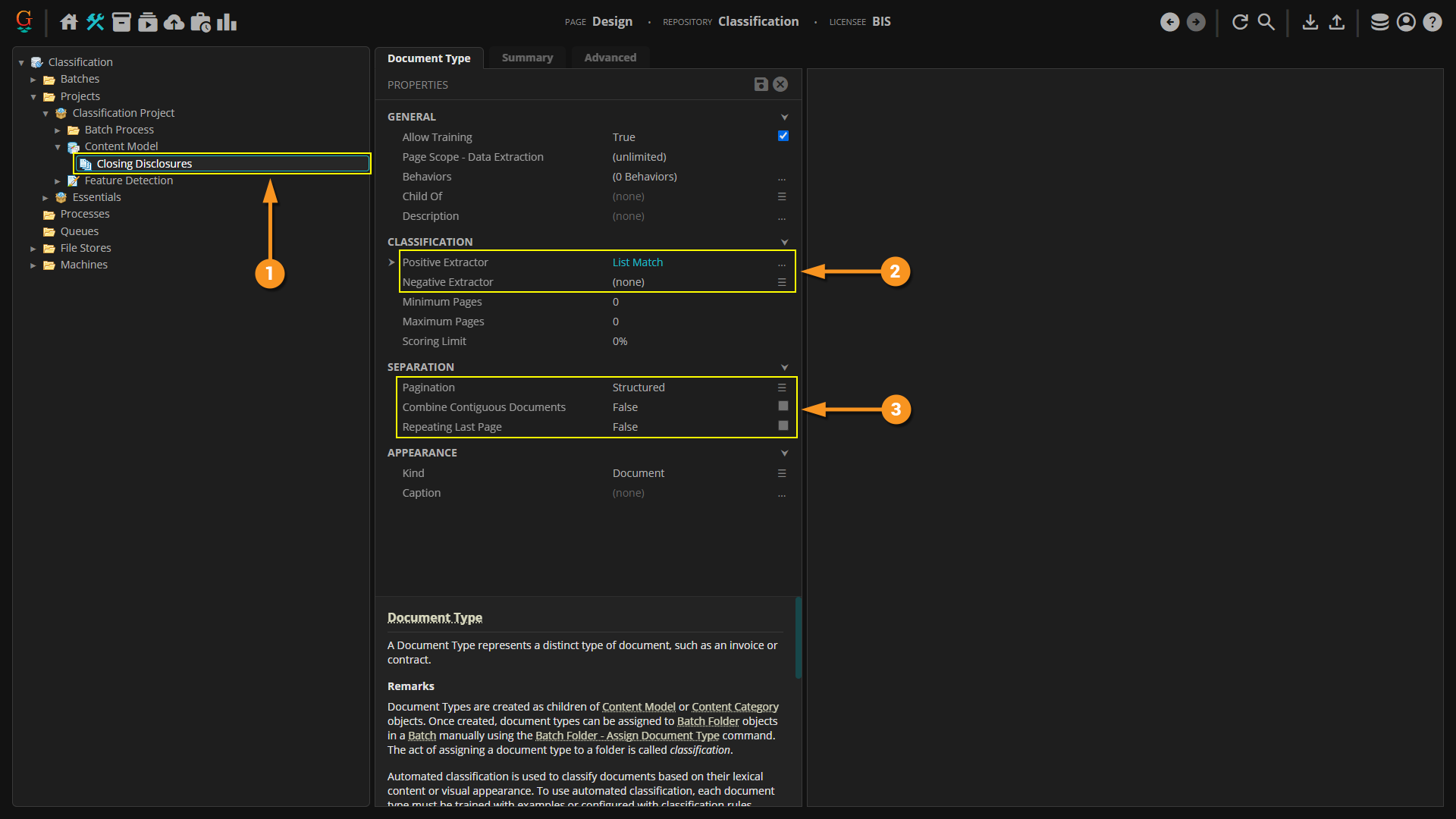Uncheck the Allow Training checkbox

783,136
